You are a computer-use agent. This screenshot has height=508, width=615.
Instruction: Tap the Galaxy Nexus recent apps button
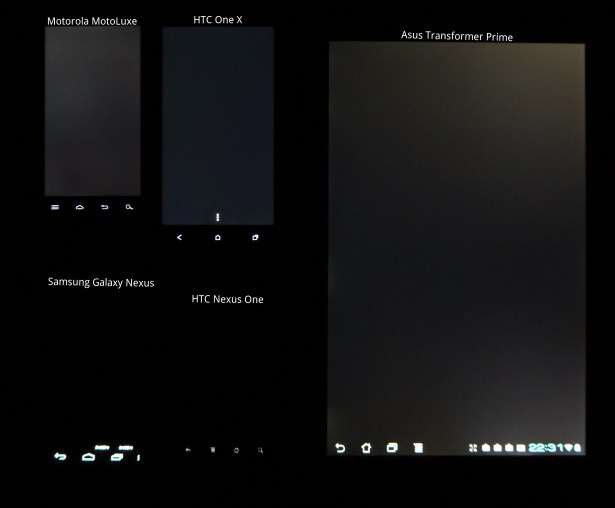point(116,457)
